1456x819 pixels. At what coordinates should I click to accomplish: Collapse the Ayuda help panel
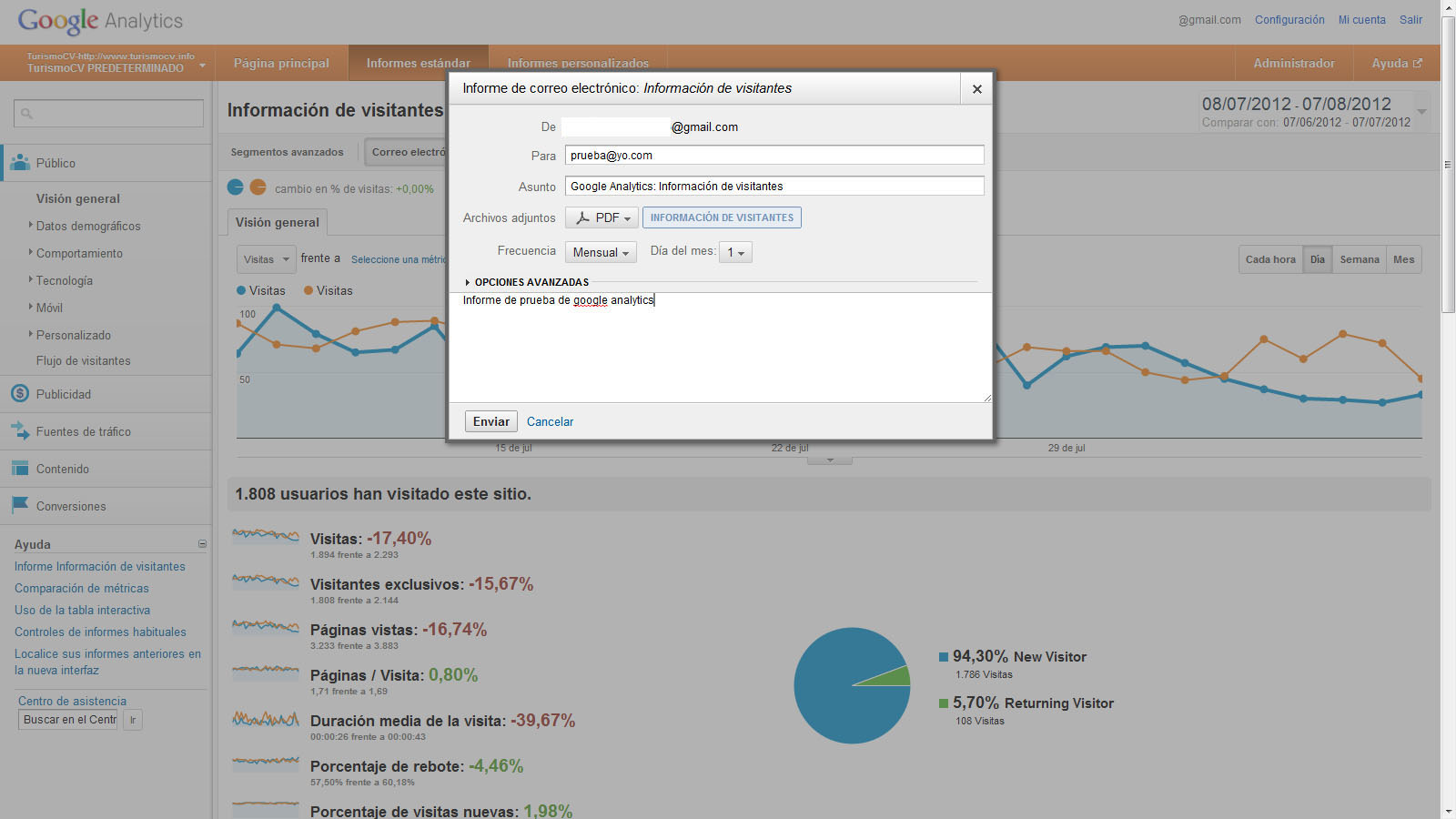pos(202,544)
